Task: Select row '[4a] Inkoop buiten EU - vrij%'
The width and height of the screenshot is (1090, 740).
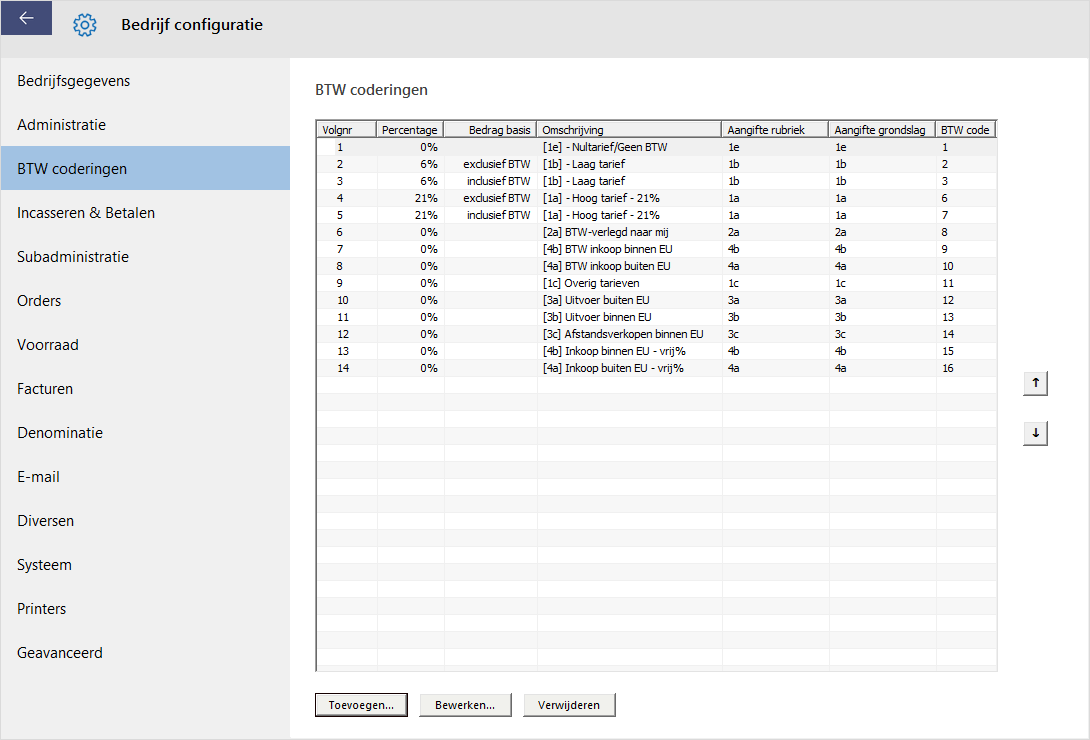Action: click(656, 368)
